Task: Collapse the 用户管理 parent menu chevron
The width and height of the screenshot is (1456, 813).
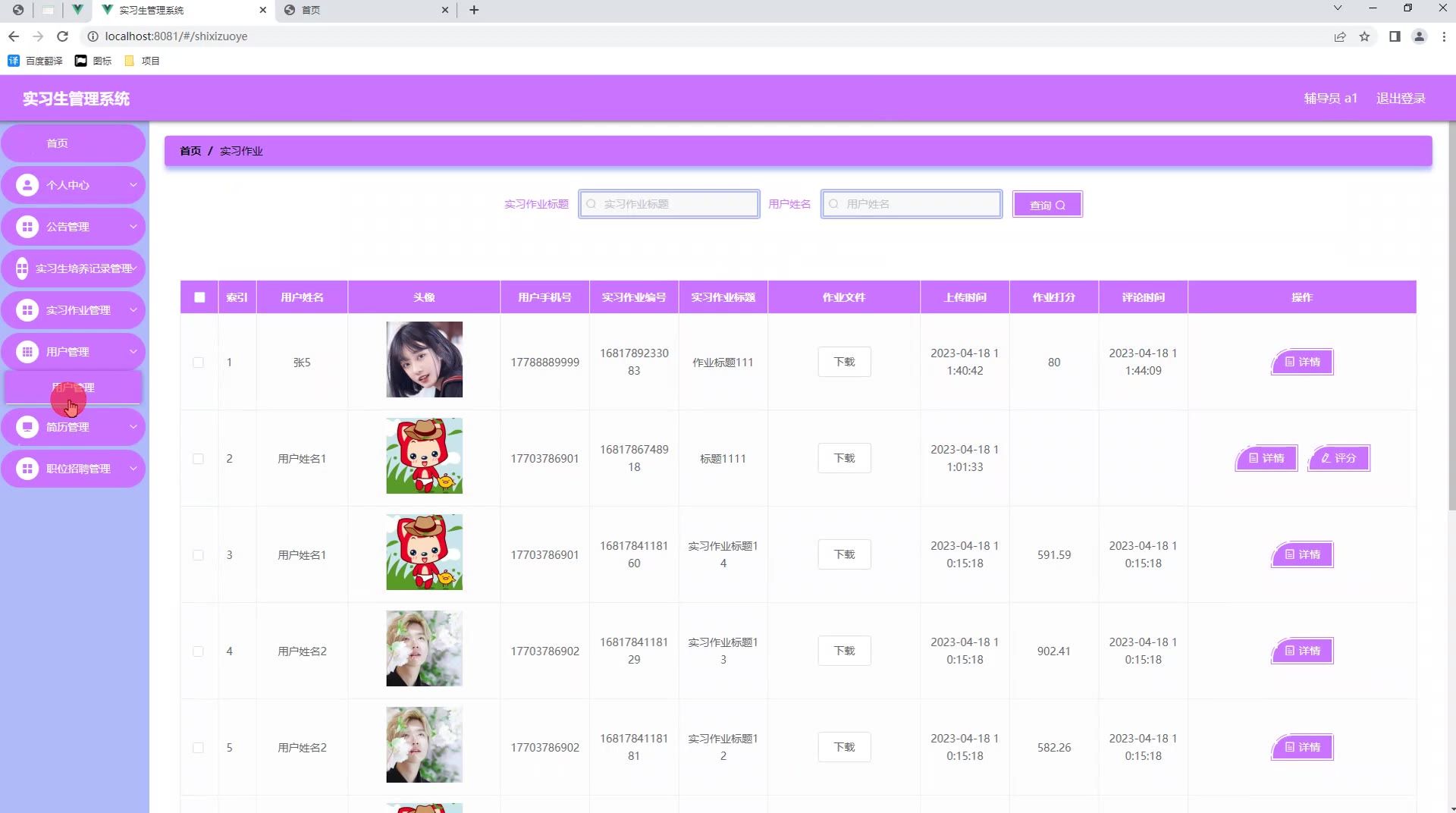Action: point(133,352)
